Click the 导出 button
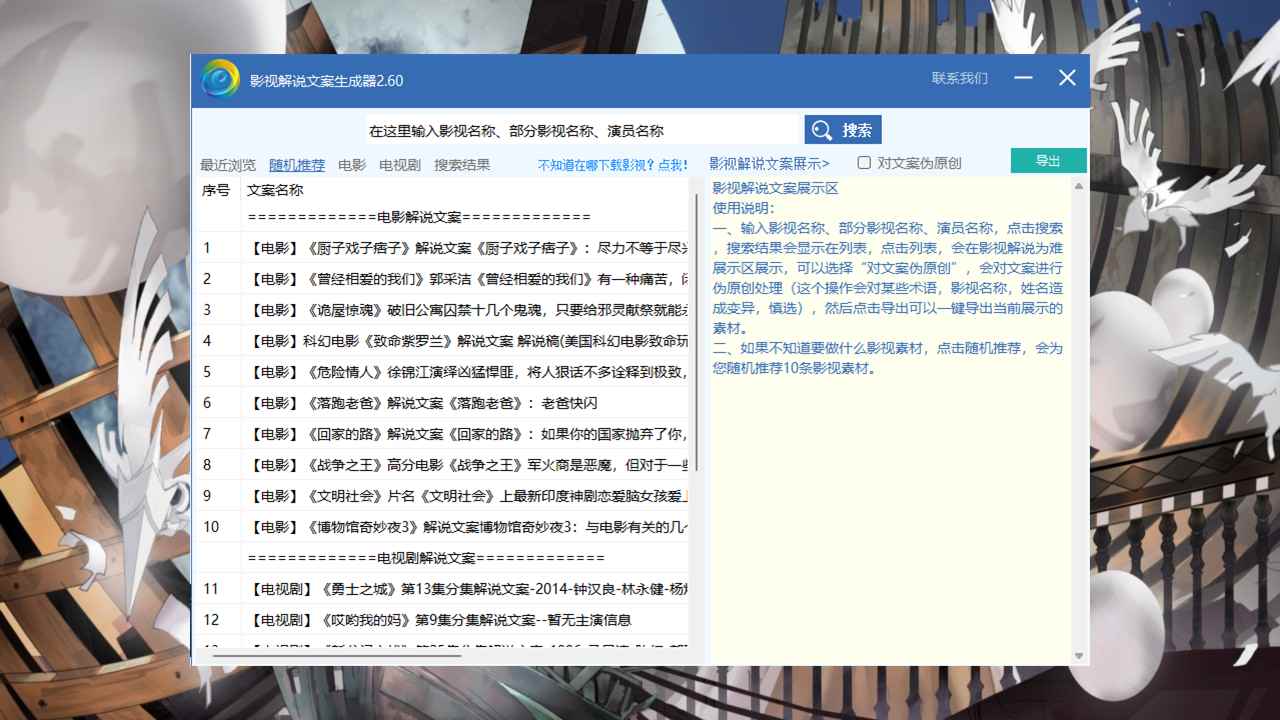This screenshot has width=1280, height=720. coord(1048,161)
